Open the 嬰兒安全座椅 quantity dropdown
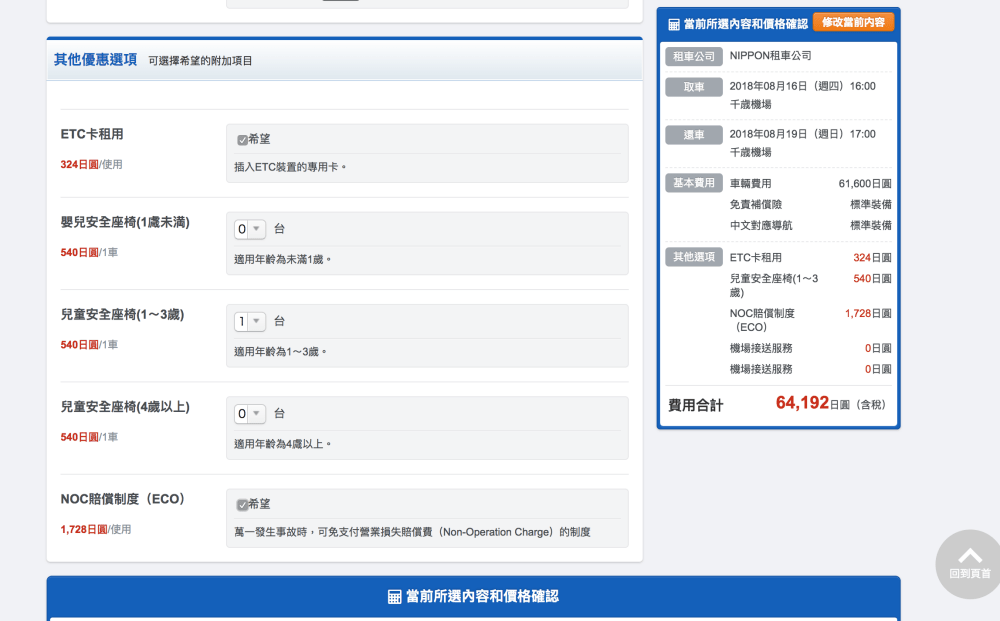Viewport: 1000px width, 621px height. coord(250,229)
